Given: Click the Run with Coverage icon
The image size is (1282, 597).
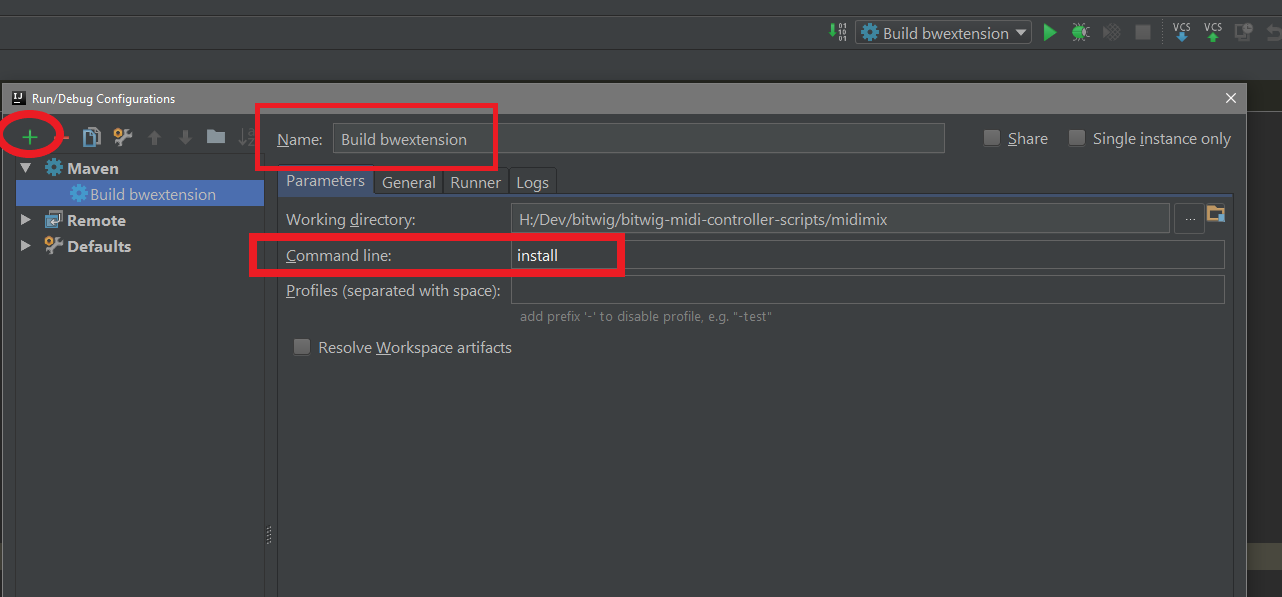Looking at the screenshot, I should point(1111,32).
